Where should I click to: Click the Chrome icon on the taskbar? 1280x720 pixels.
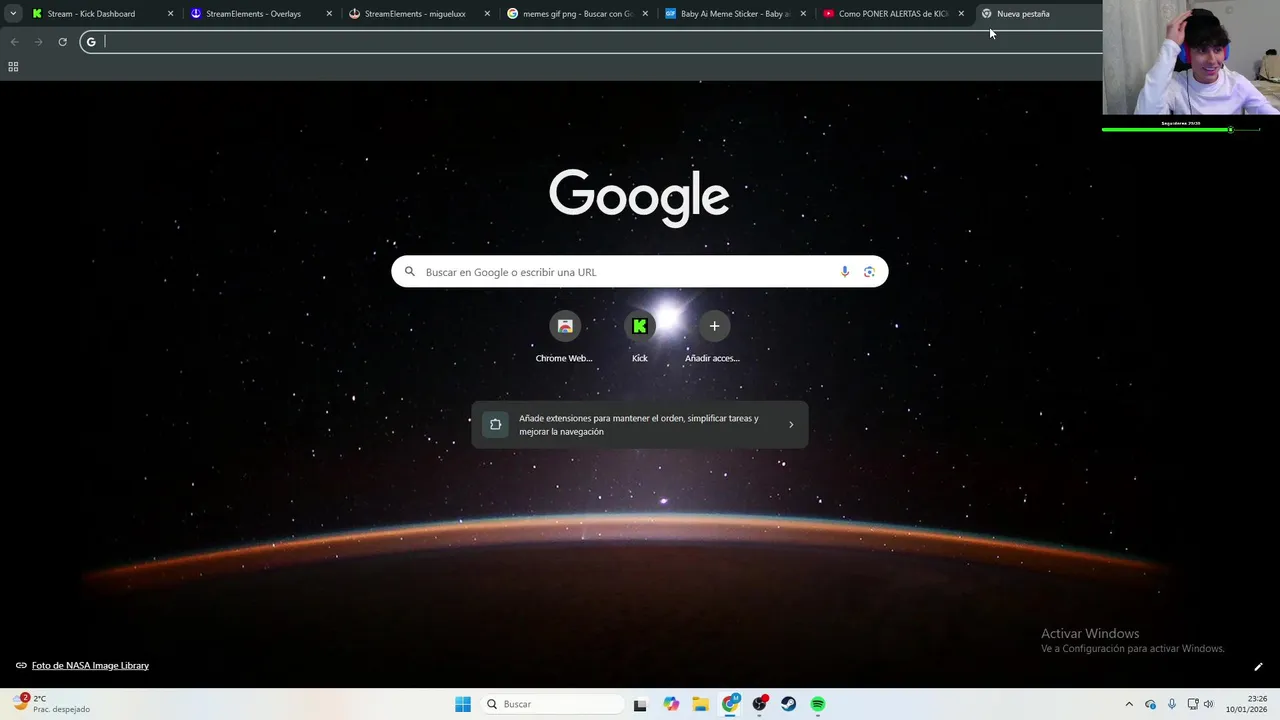[730, 704]
